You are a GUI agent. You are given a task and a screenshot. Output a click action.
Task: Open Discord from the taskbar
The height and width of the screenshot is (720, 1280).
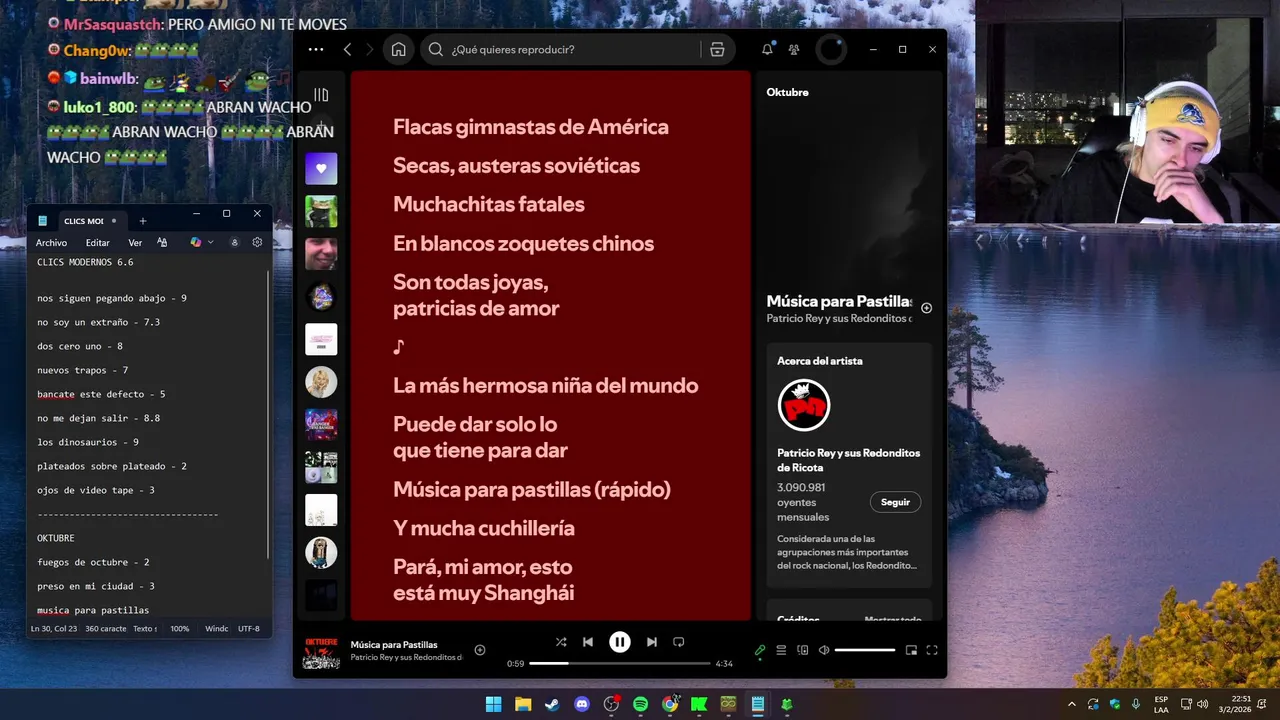(x=582, y=704)
